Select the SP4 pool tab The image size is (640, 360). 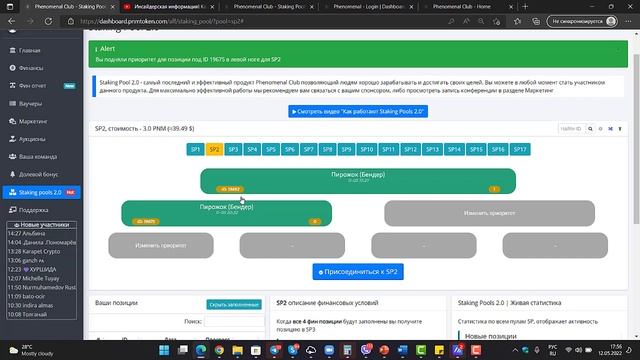[252, 149]
